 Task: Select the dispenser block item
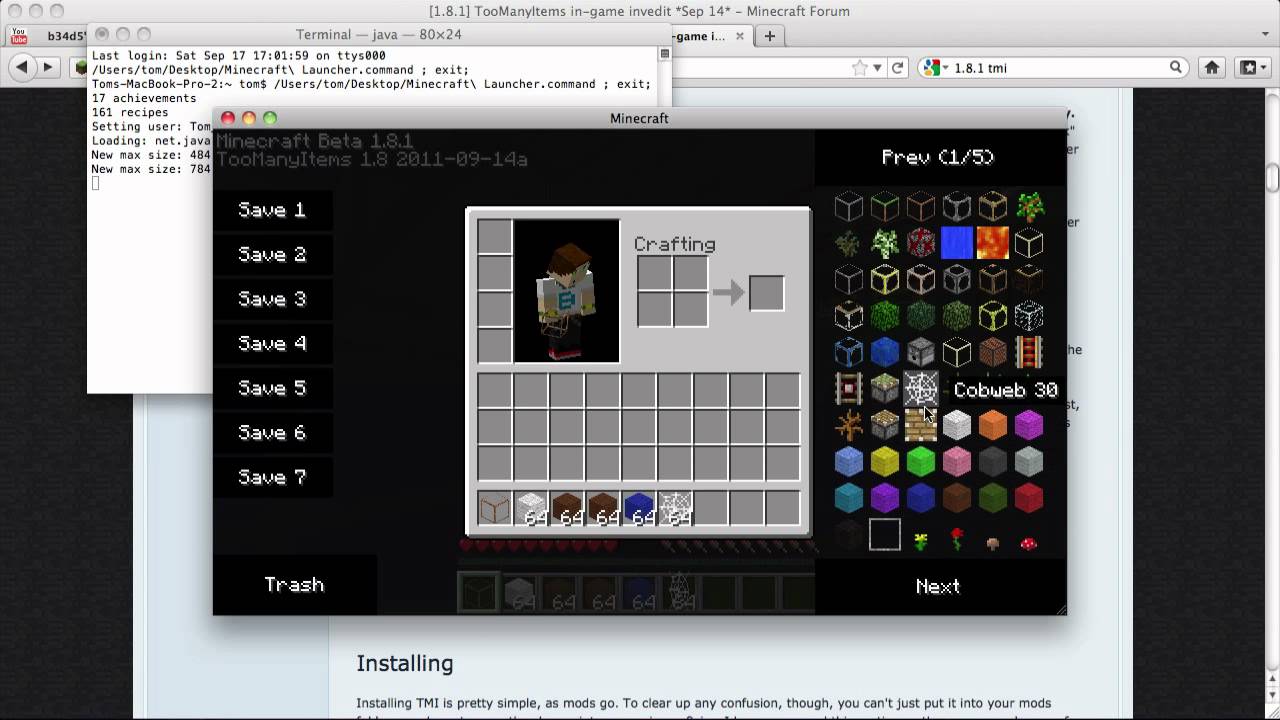(921, 351)
